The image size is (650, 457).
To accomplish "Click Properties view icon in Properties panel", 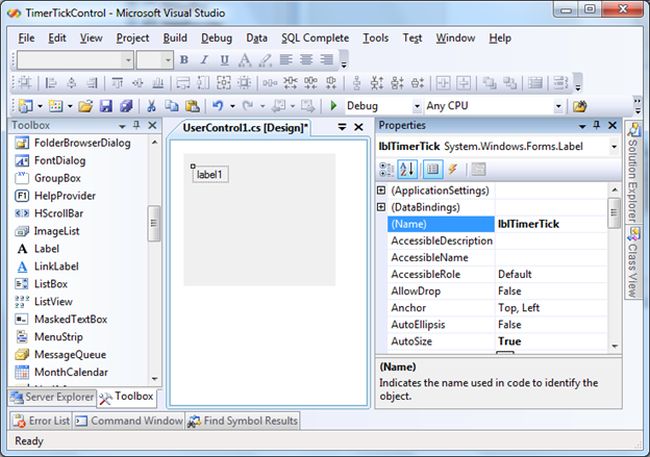I will [433, 169].
